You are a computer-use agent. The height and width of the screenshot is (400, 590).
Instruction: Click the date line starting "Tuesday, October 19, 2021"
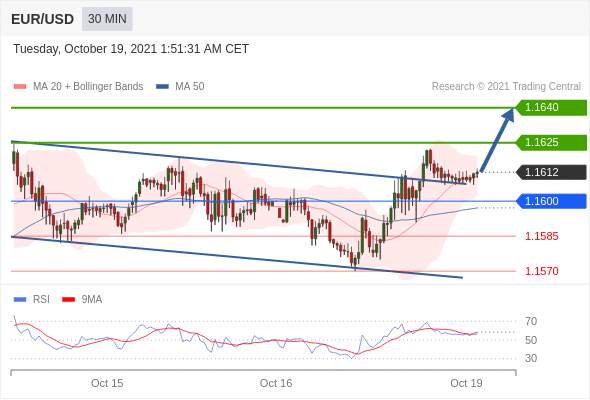[x=131, y=49]
